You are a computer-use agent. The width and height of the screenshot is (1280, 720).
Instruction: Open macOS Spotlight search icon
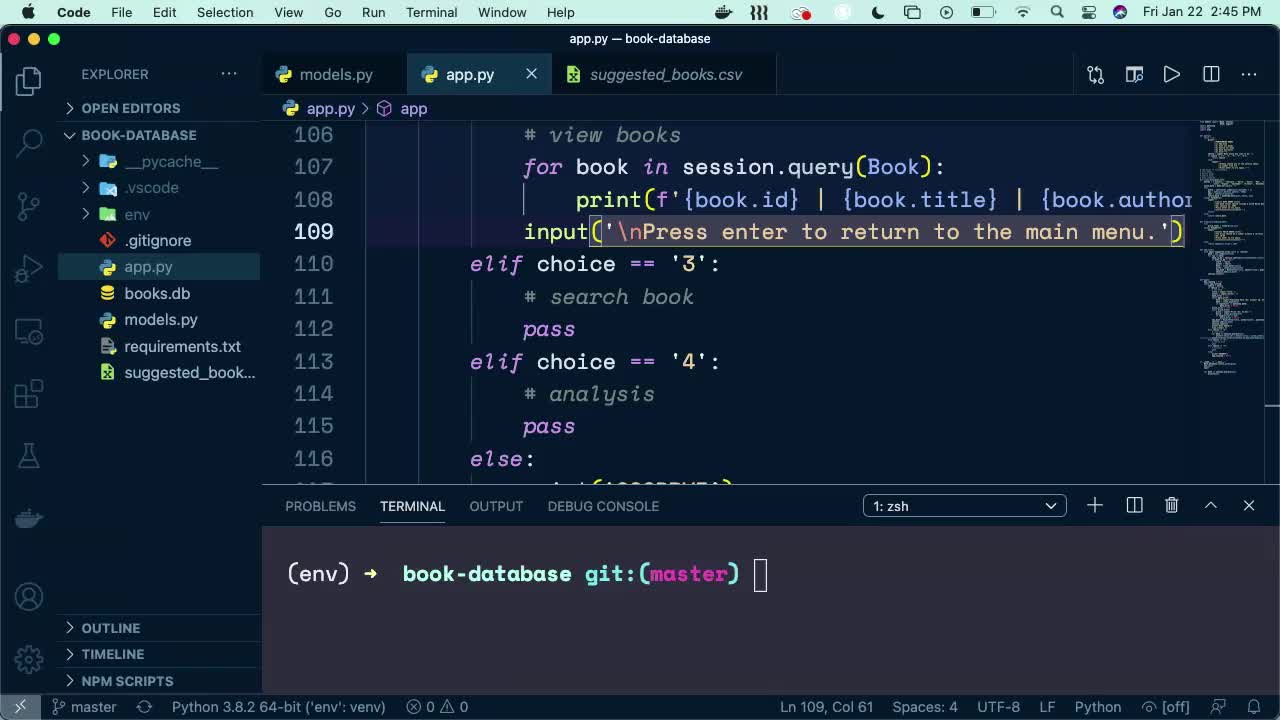tap(1057, 12)
